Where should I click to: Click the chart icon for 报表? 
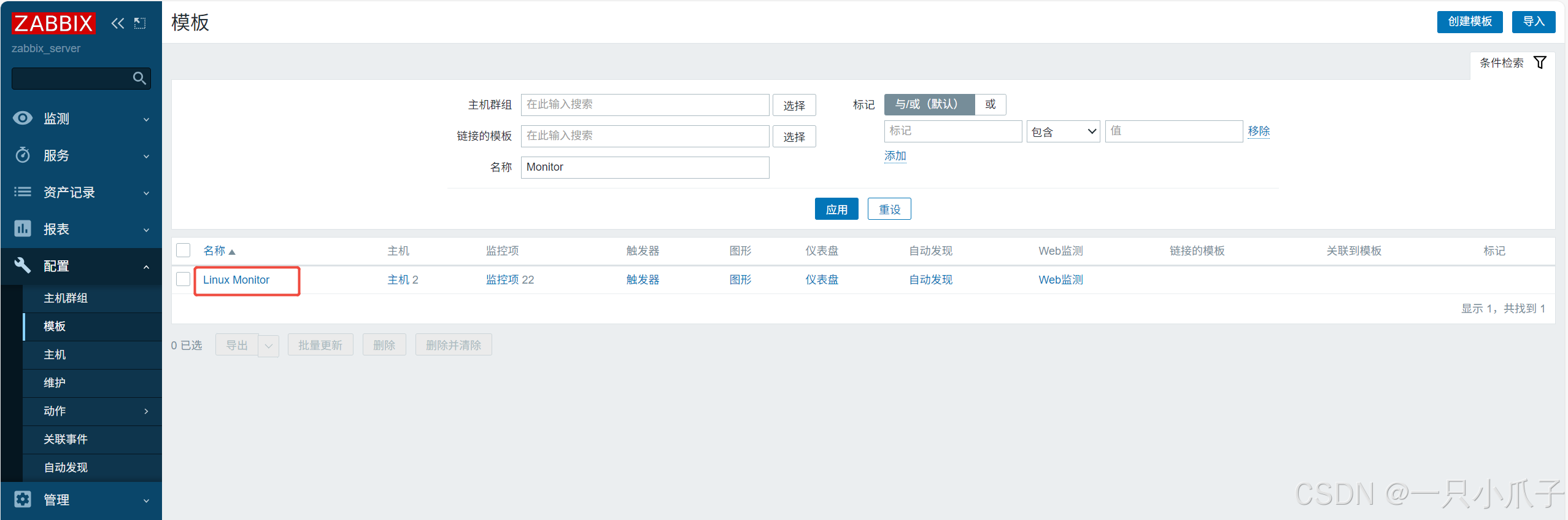click(x=23, y=228)
